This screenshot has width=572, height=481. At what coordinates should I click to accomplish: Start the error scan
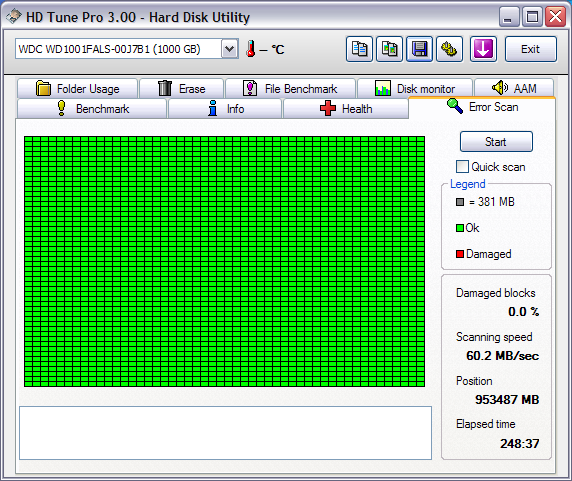(496, 141)
